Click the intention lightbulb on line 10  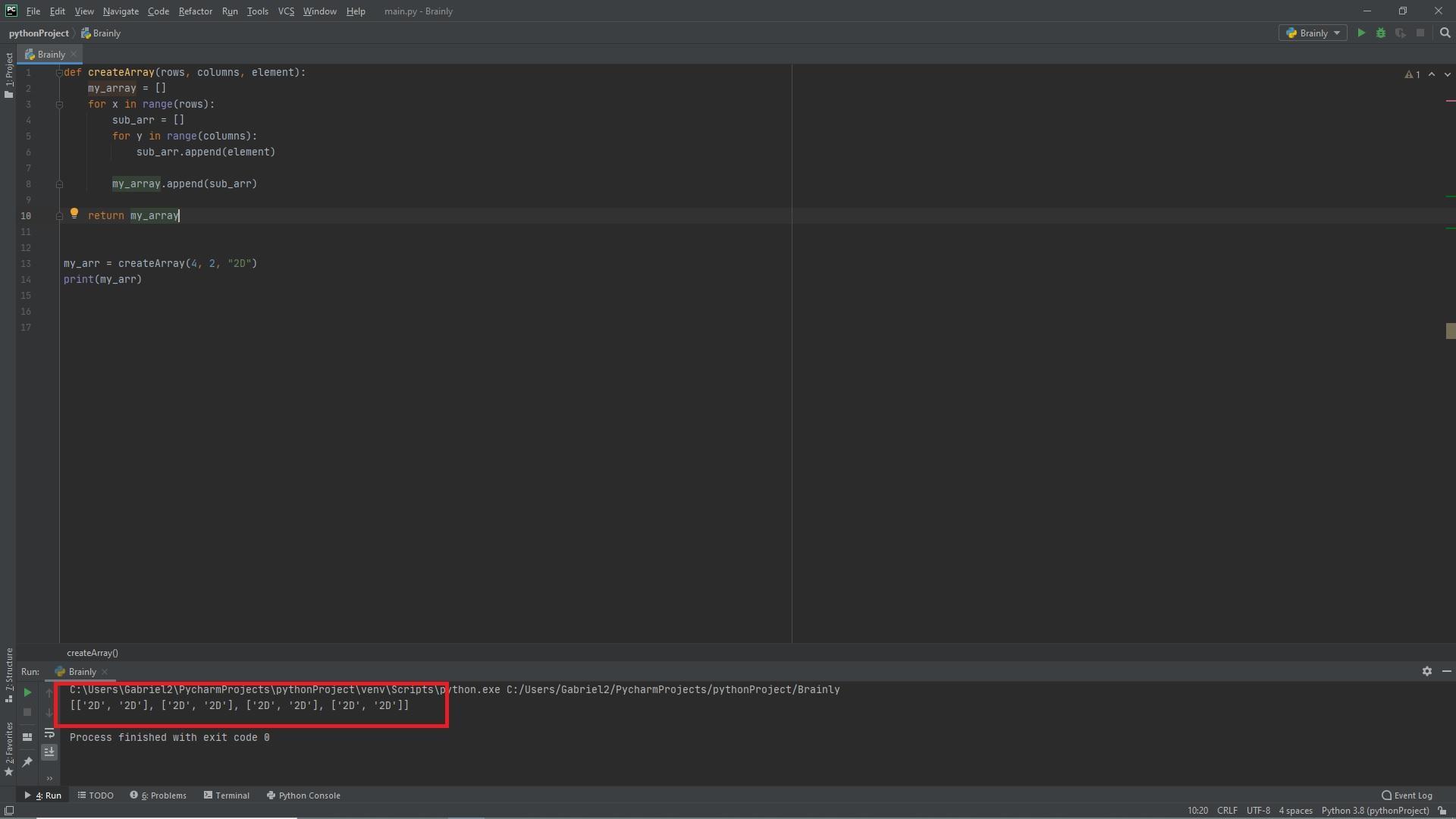(x=74, y=215)
